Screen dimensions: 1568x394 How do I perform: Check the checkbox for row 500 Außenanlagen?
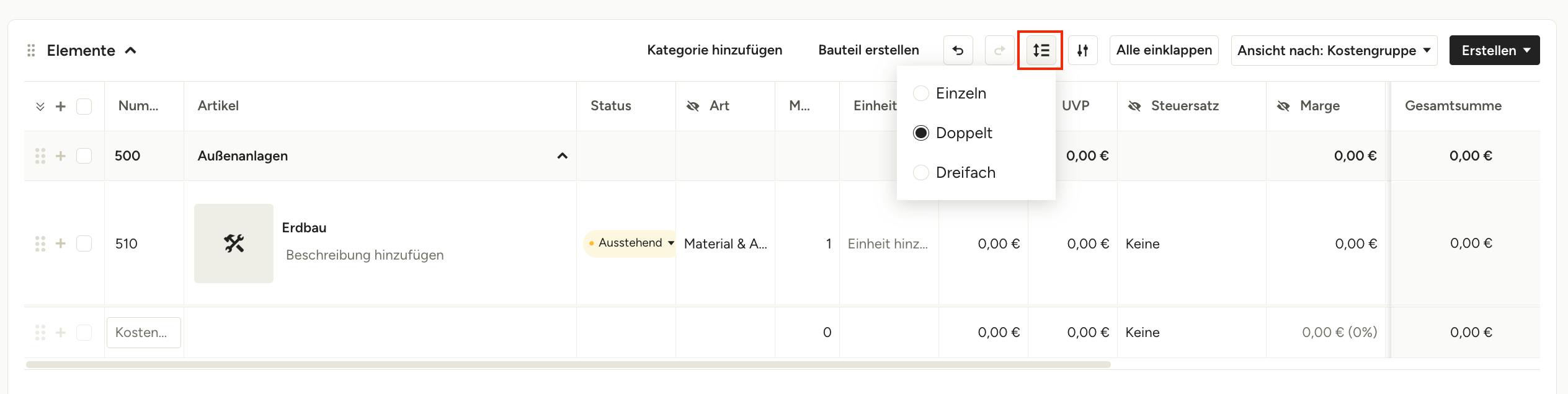pyautogui.click(x=84, y=155)
